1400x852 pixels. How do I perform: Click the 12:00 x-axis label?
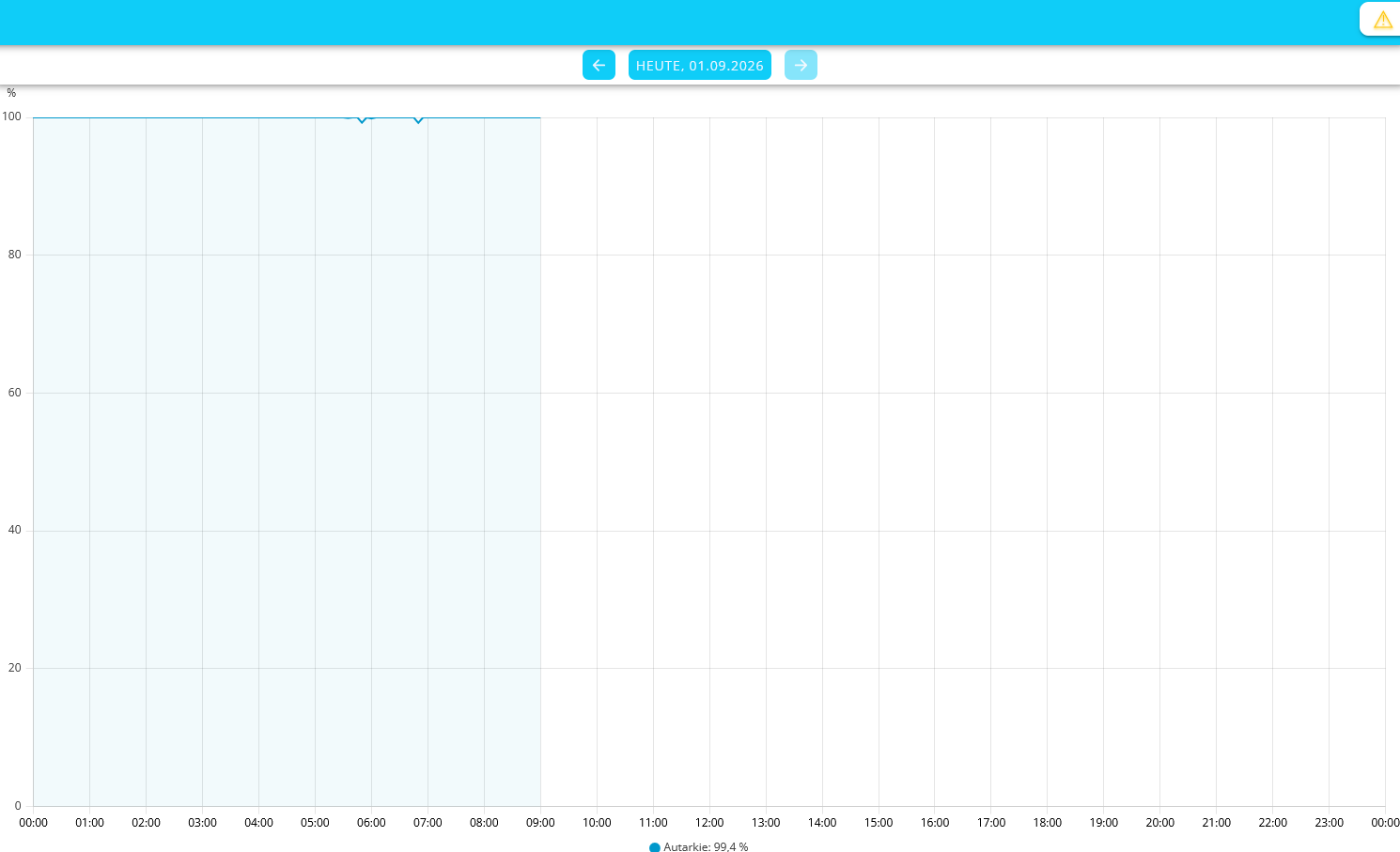point(709,823)
